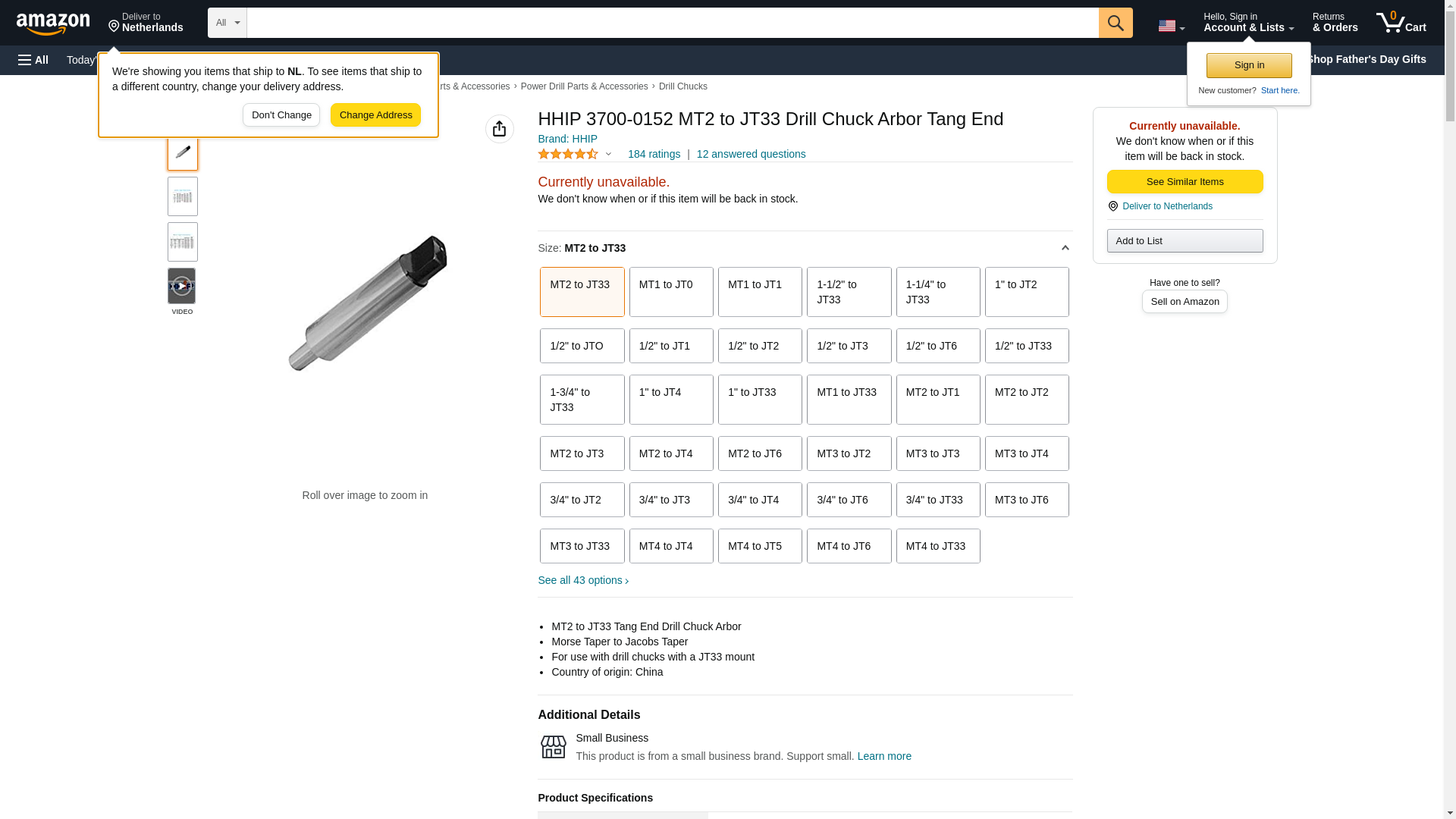Select the MT1 to JT0 size option
Viewport: 1456px width, 819px height.
click(x=670, y=292)
